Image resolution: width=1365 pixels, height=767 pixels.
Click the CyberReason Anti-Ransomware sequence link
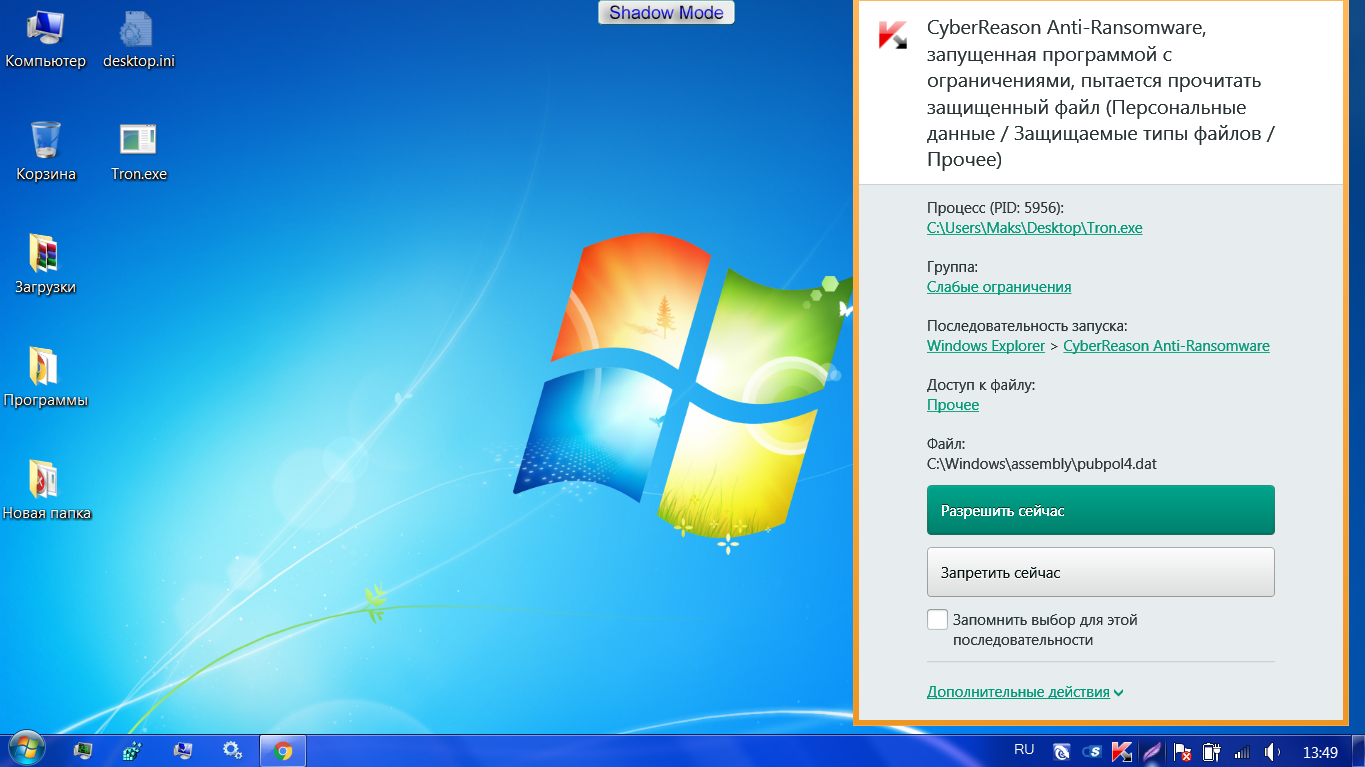[1166, 346]
